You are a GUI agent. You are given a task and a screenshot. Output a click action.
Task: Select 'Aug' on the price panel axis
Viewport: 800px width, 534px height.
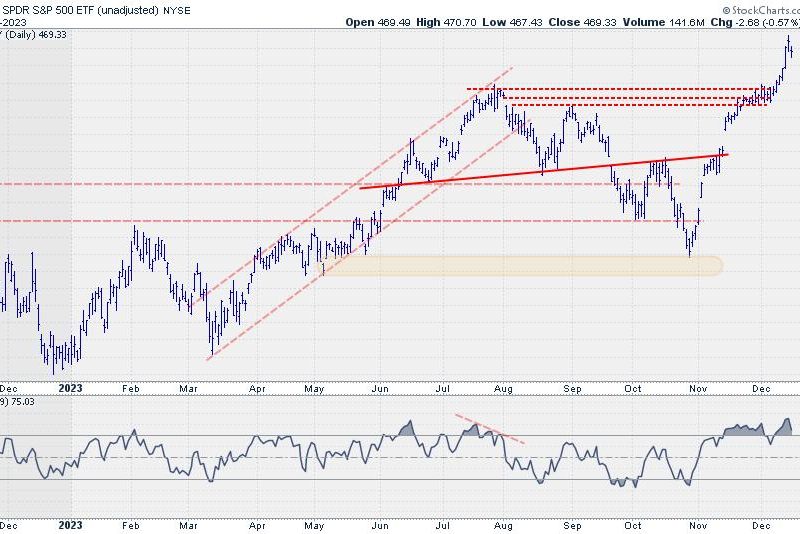click(x=503, y=389)
